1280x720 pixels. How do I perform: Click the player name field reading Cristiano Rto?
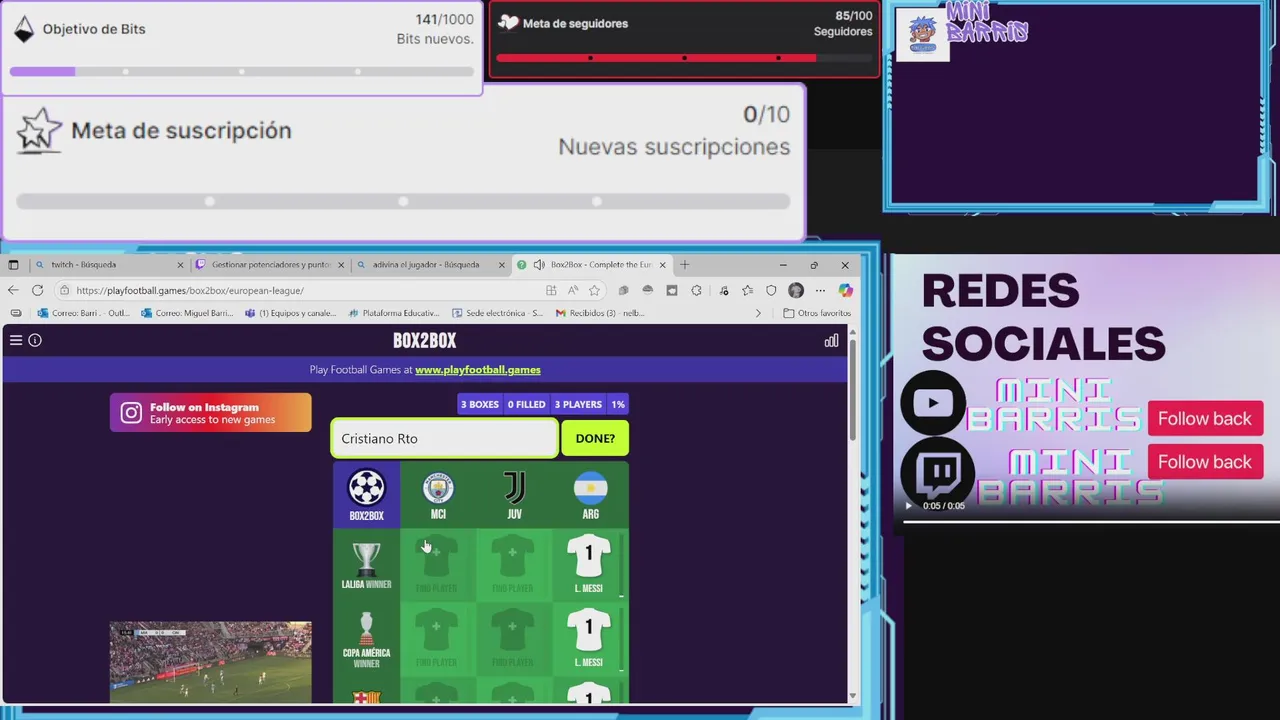pos(445,438)
